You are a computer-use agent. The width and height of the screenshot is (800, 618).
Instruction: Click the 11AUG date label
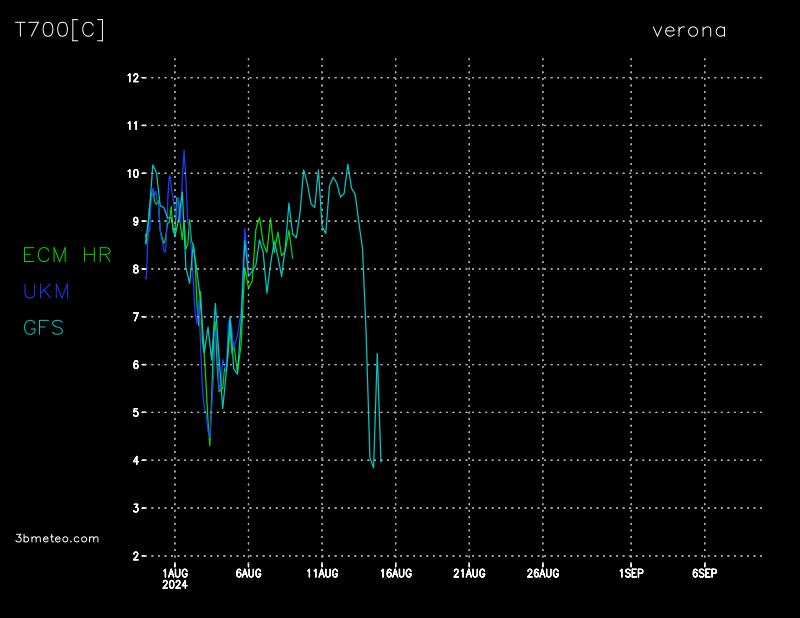[x=322, y=573]
